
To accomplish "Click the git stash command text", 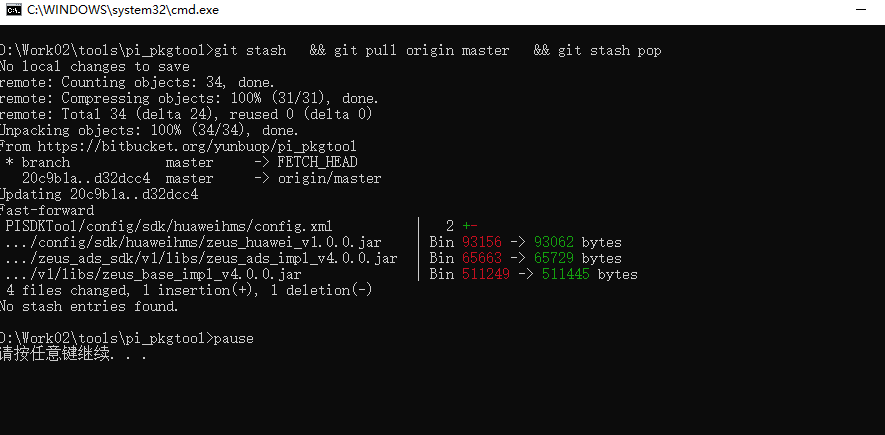I will click(x=251, y=50).
